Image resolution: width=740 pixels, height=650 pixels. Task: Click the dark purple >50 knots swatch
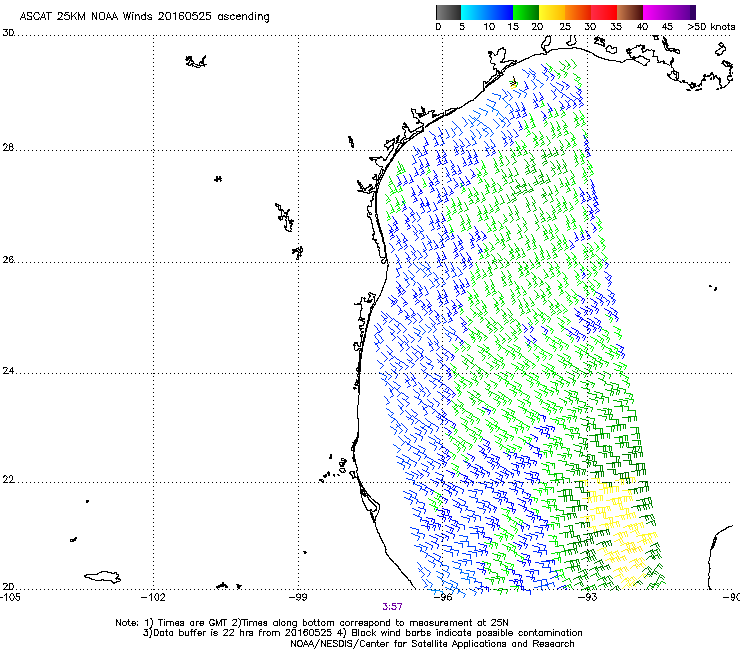692,12
